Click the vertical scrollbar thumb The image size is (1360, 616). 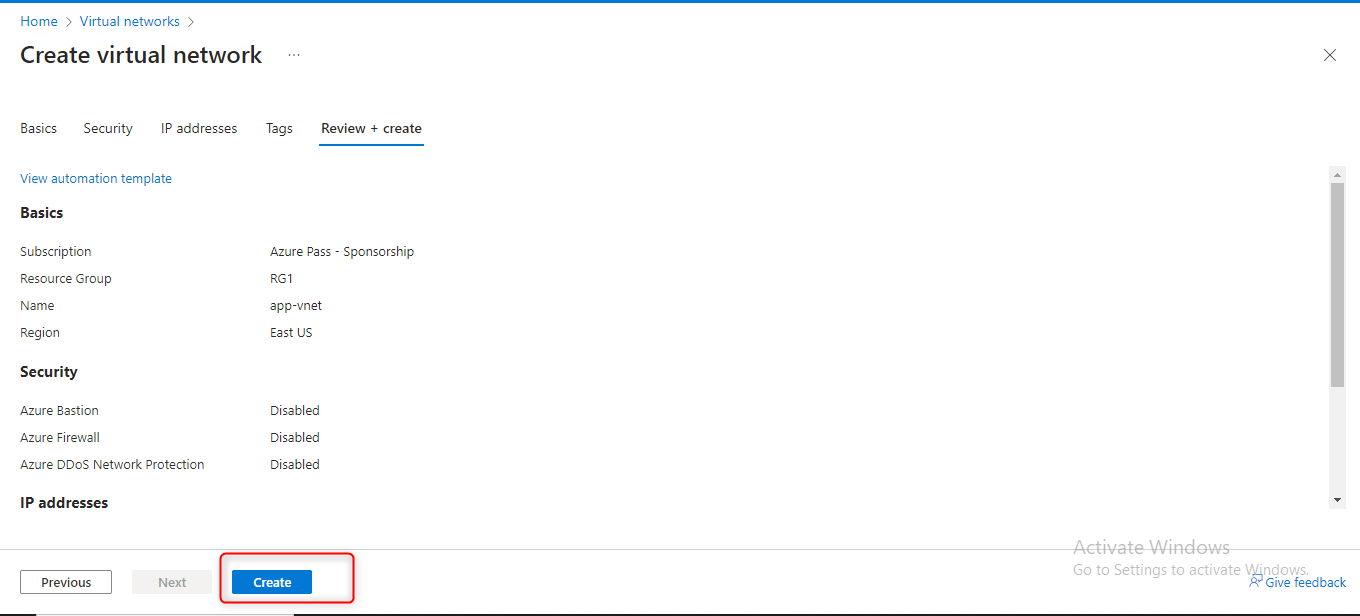point(1337,284)
